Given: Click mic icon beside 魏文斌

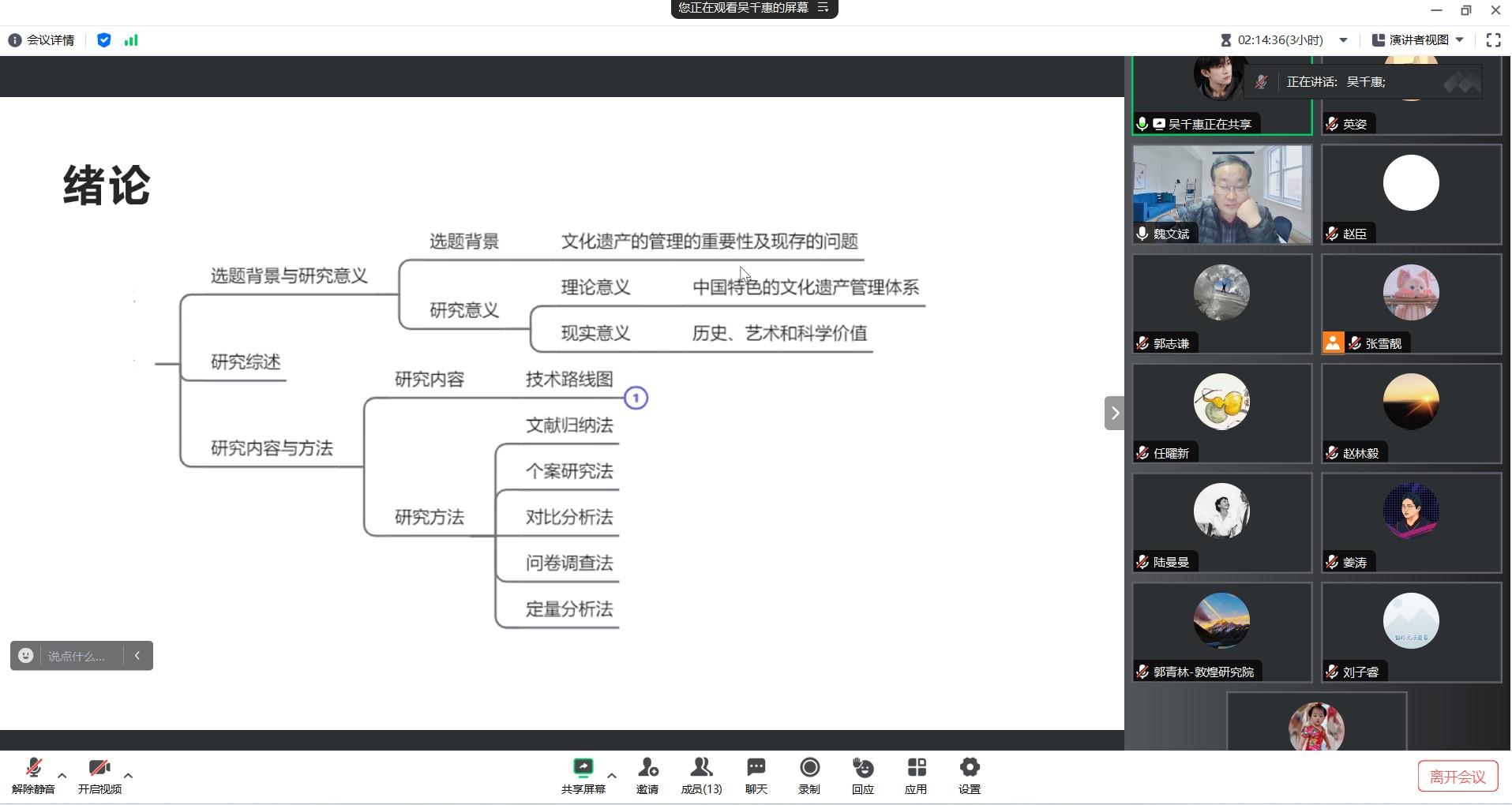Looking at the screenshot, I should tap(1142, 234).
